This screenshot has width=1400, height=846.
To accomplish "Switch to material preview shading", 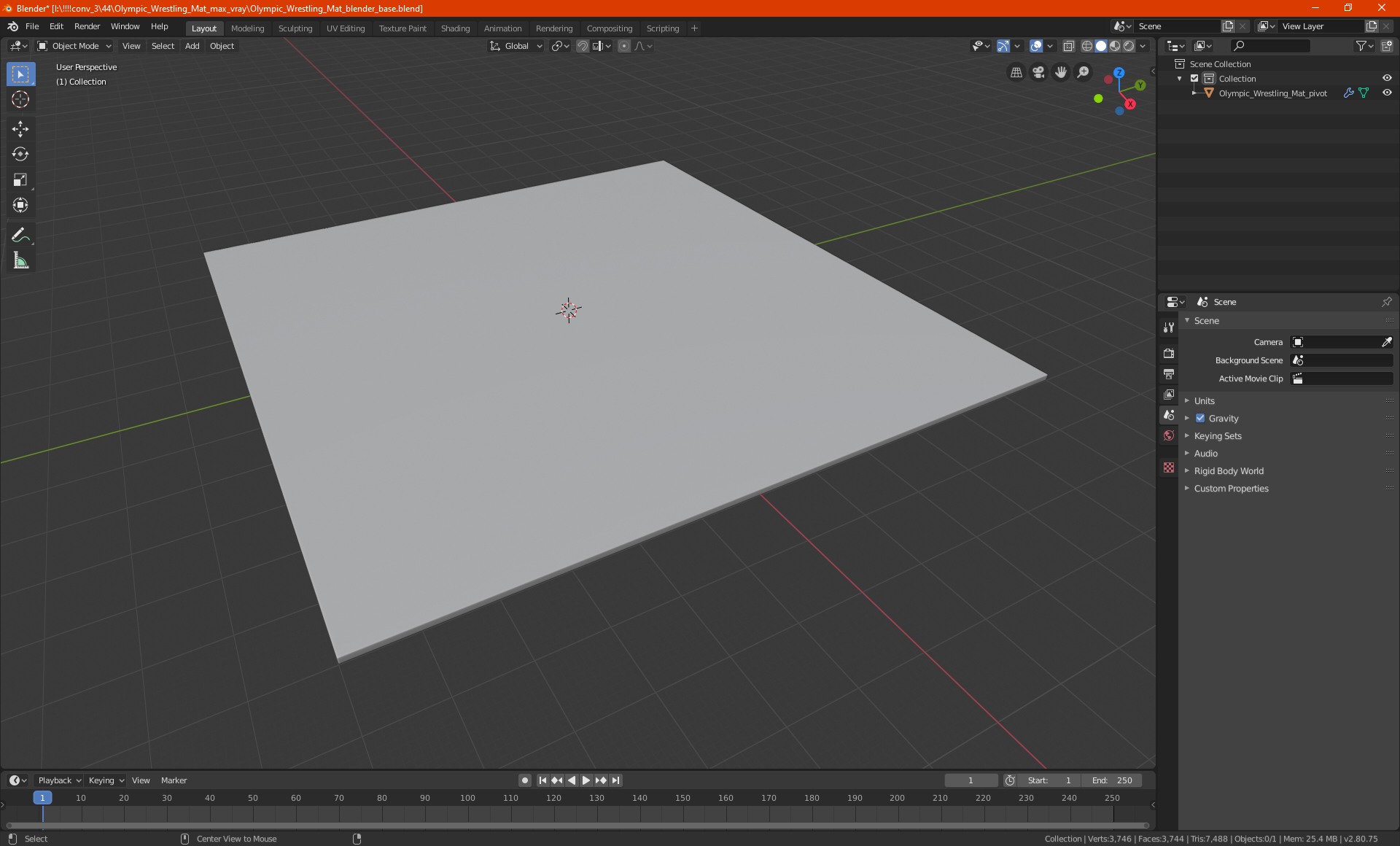I will point(1115,46).
